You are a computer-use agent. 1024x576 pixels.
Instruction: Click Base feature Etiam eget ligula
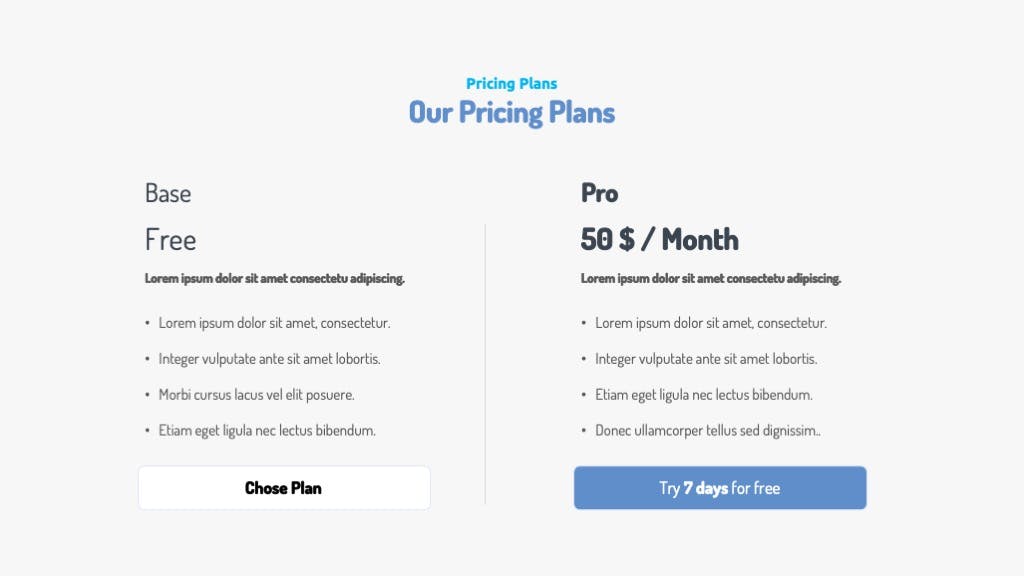267,430
